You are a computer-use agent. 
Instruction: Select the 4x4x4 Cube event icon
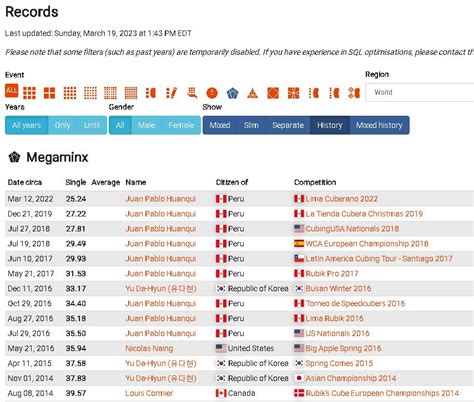[70, 93]
